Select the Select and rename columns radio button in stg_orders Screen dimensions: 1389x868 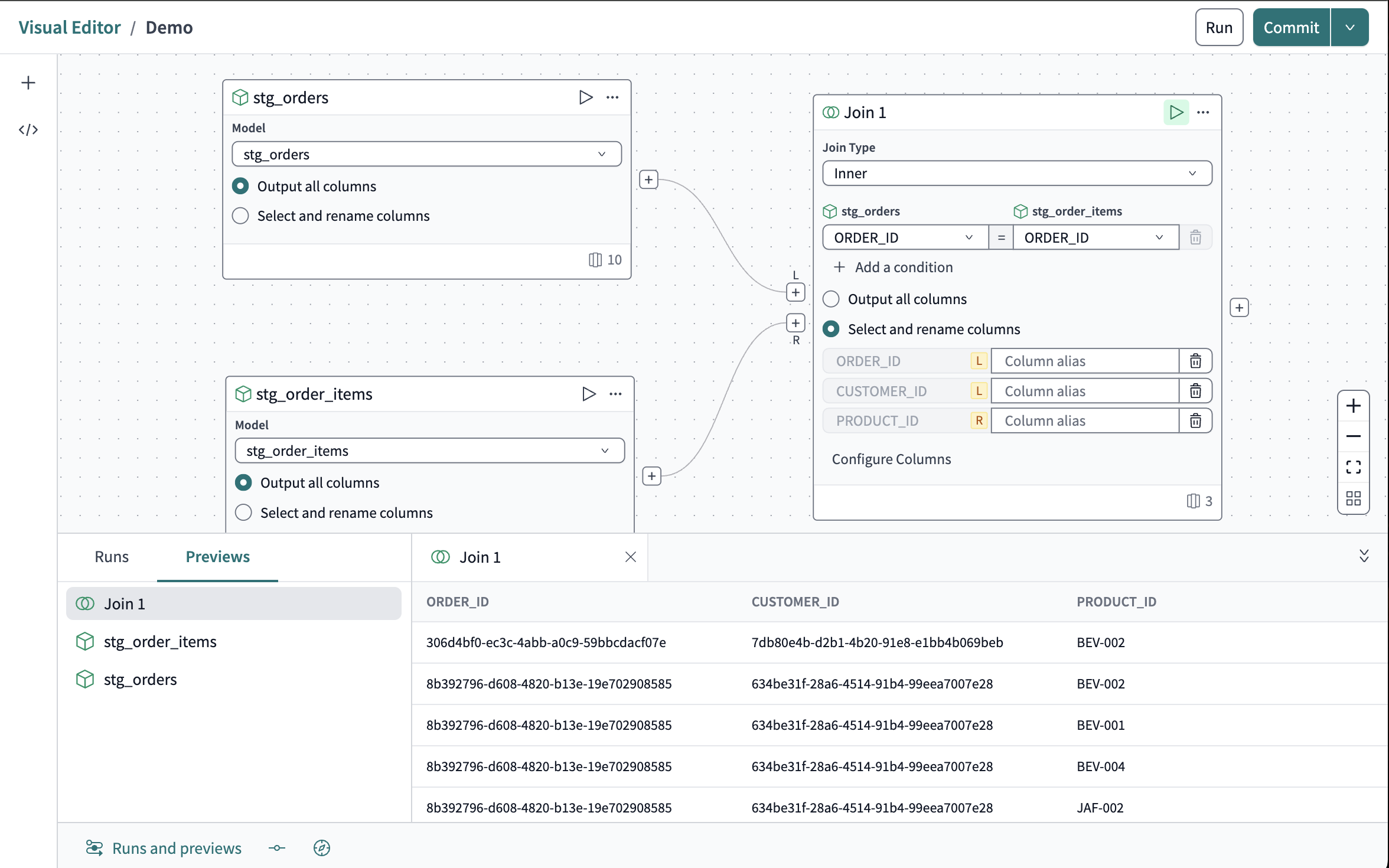(x=240, y=215)
